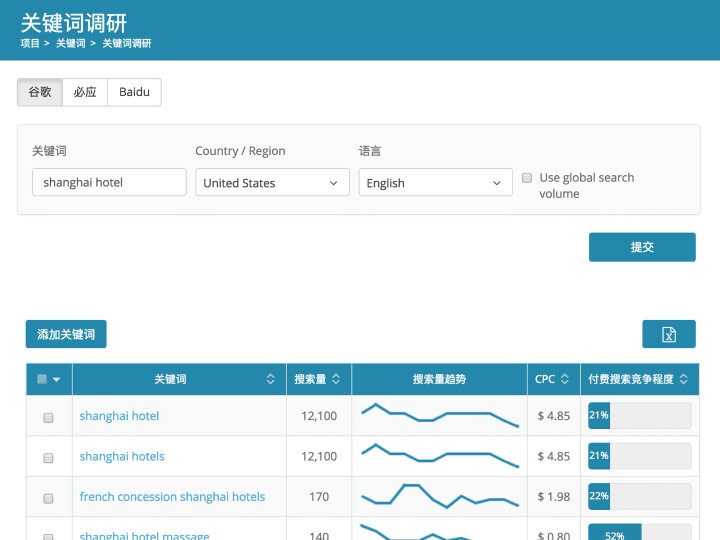This screenshot has width=720, height=540.
Task: Click the 关键词调研 page title
Action: 74,23
